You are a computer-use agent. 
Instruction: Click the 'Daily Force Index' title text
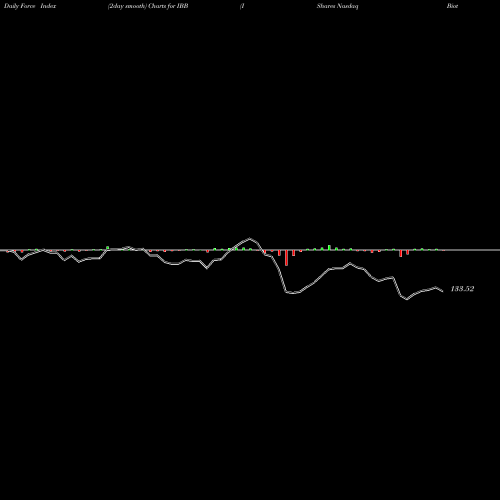pyautogui.click(x=30, y=6)
